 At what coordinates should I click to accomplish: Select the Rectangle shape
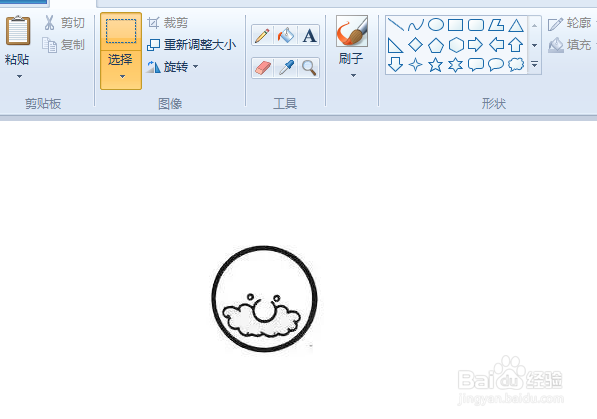click(x=455, y=25)
